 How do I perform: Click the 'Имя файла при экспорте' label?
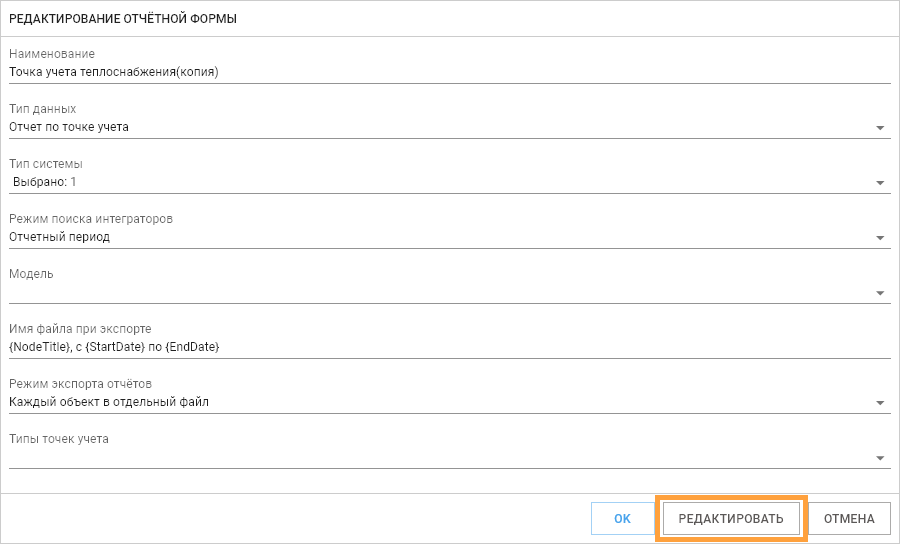(x=80, y=329)
